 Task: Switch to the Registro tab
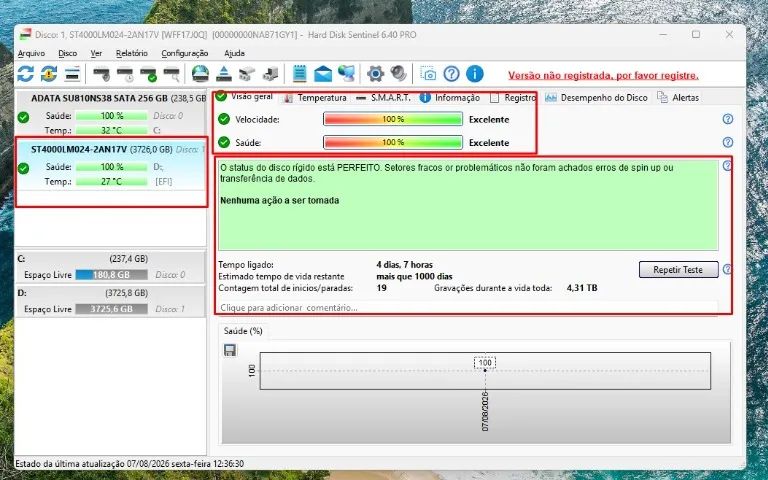[x=513, y=98]
